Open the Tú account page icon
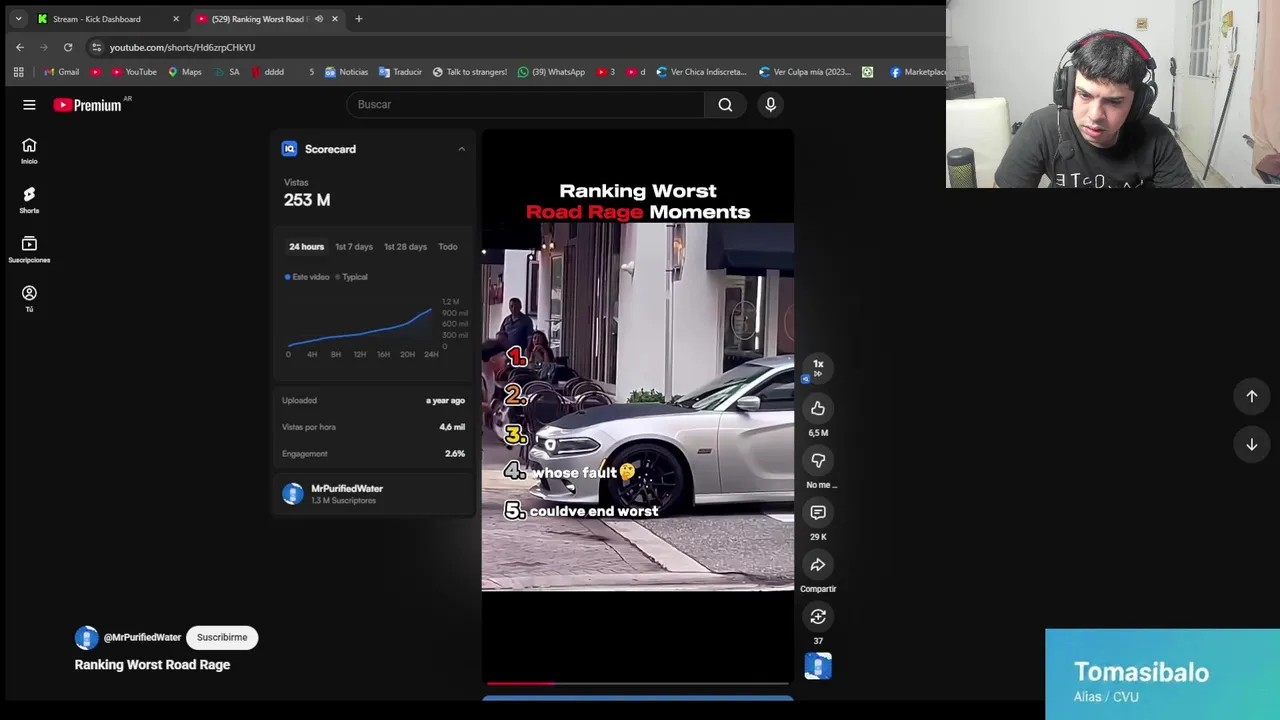1280x720 pixels. click(29, 298)
